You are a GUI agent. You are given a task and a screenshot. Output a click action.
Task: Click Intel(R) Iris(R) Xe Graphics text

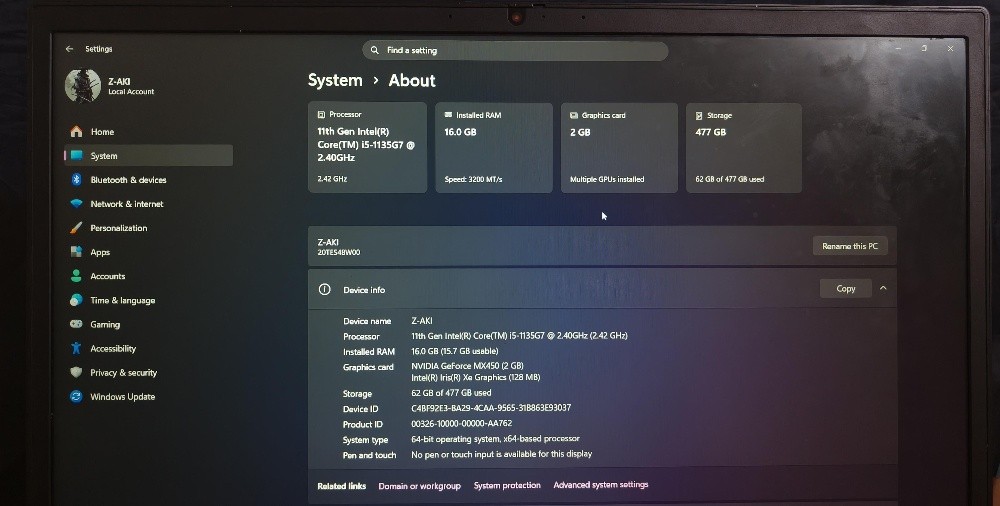click(x=476, y=377)
